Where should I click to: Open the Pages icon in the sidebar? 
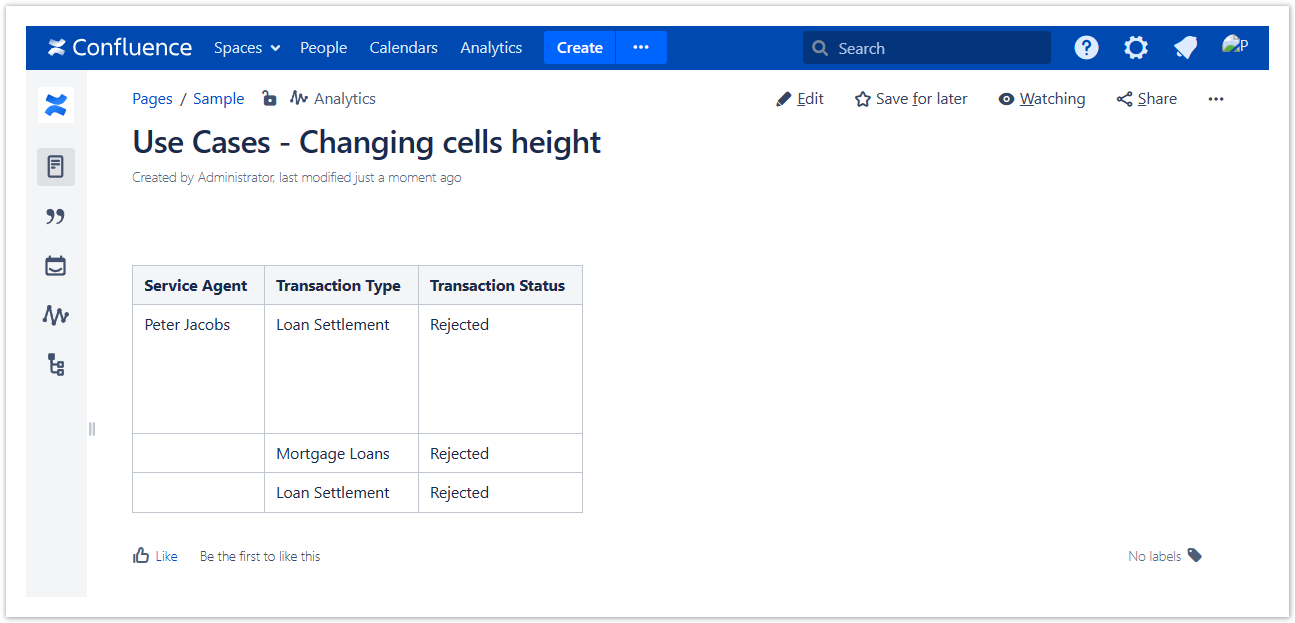click(x=56, y=167)
